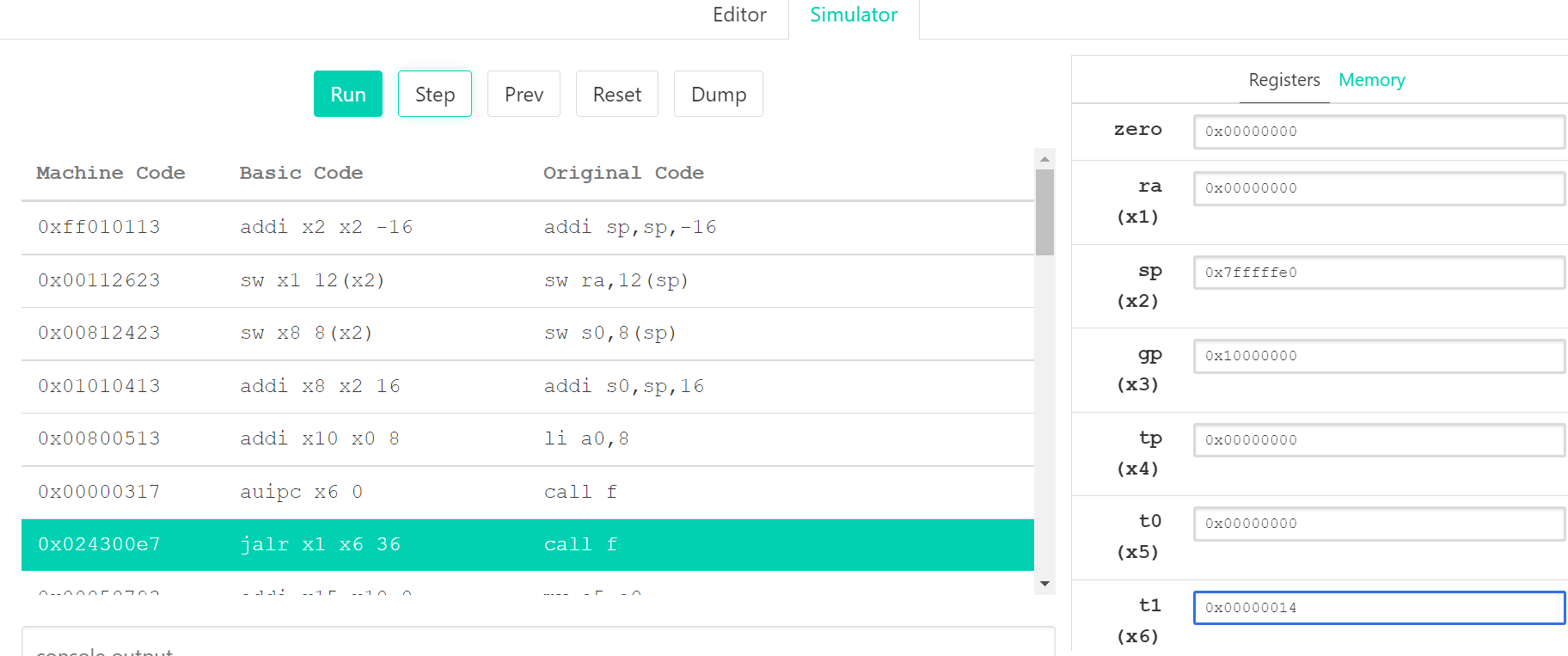Switch to the Editor tab
The image size is (1568, 656).
point(739,15)
